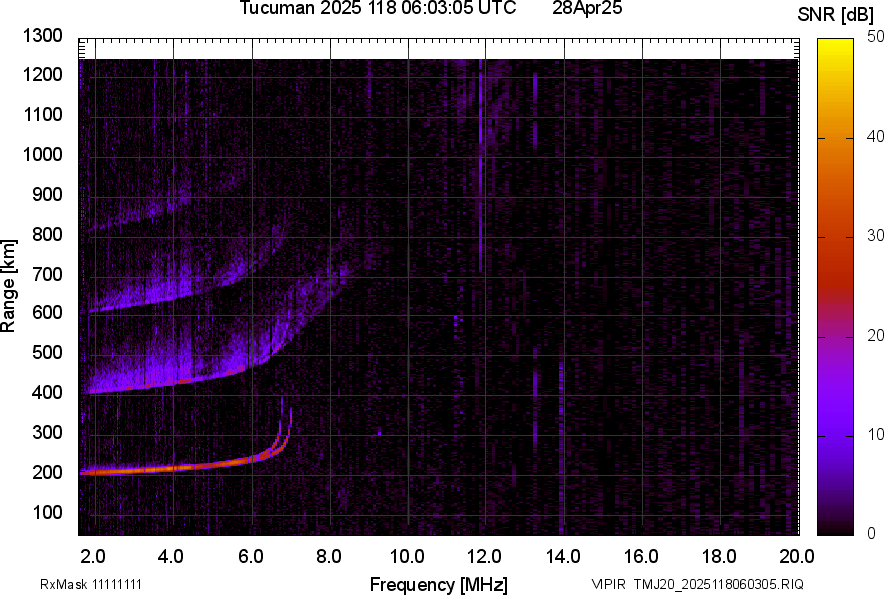
Task: Click range tick label '1200'
Action: pos(42,74)
